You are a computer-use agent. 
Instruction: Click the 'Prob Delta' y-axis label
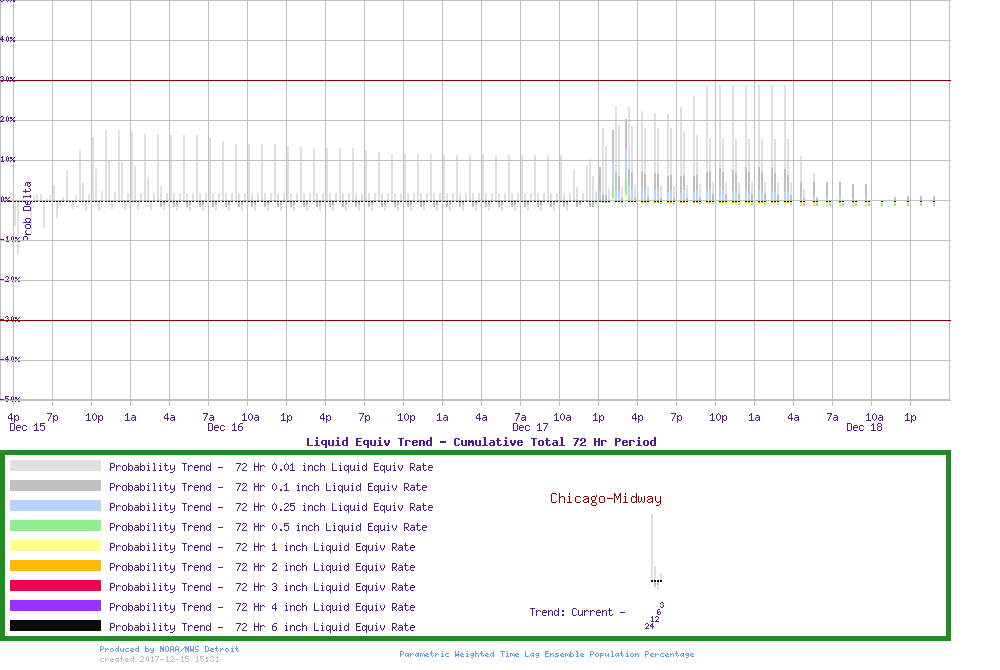tap(27, 210)
